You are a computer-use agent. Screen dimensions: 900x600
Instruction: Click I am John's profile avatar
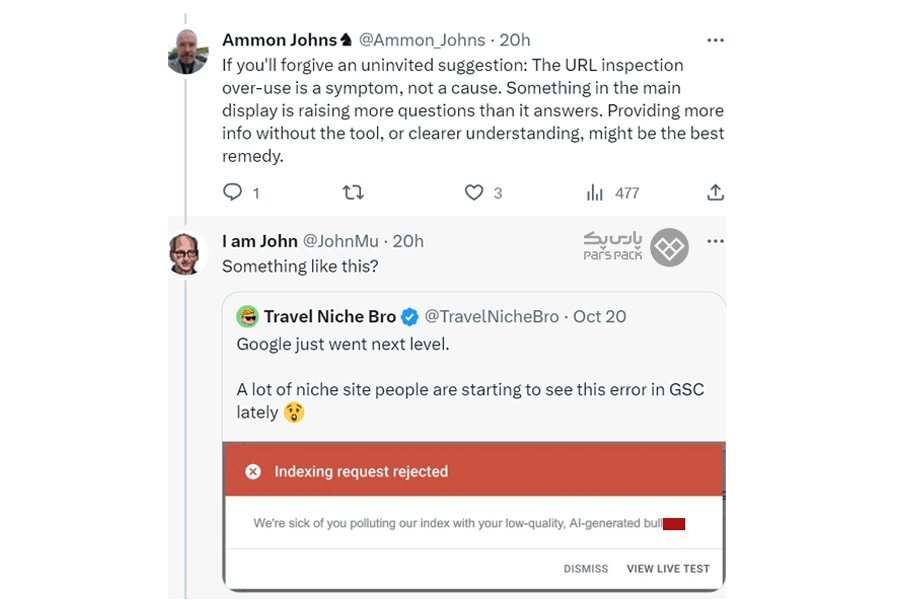pos(187,253)
